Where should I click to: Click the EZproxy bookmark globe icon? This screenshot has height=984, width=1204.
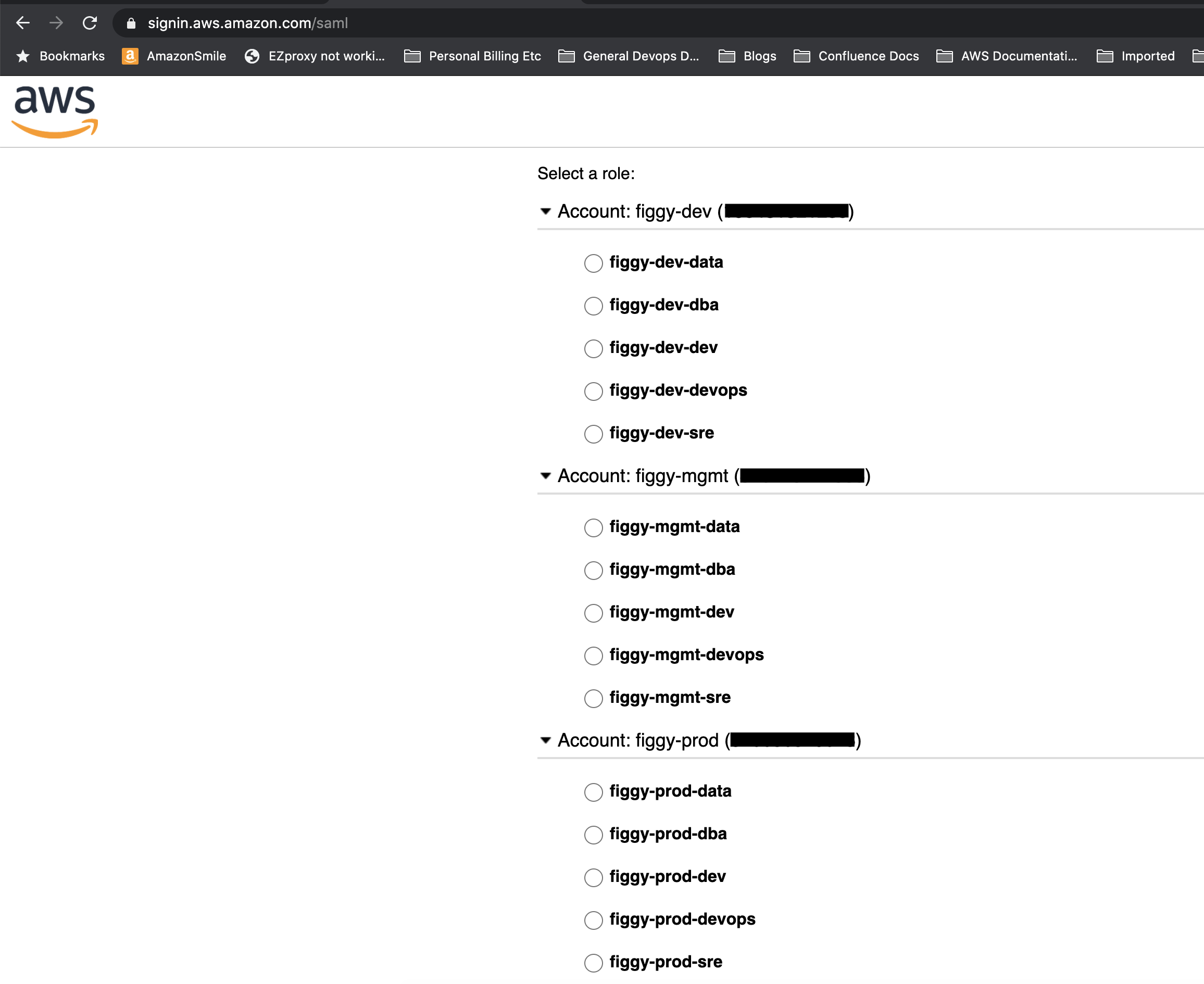pos(252,56)
